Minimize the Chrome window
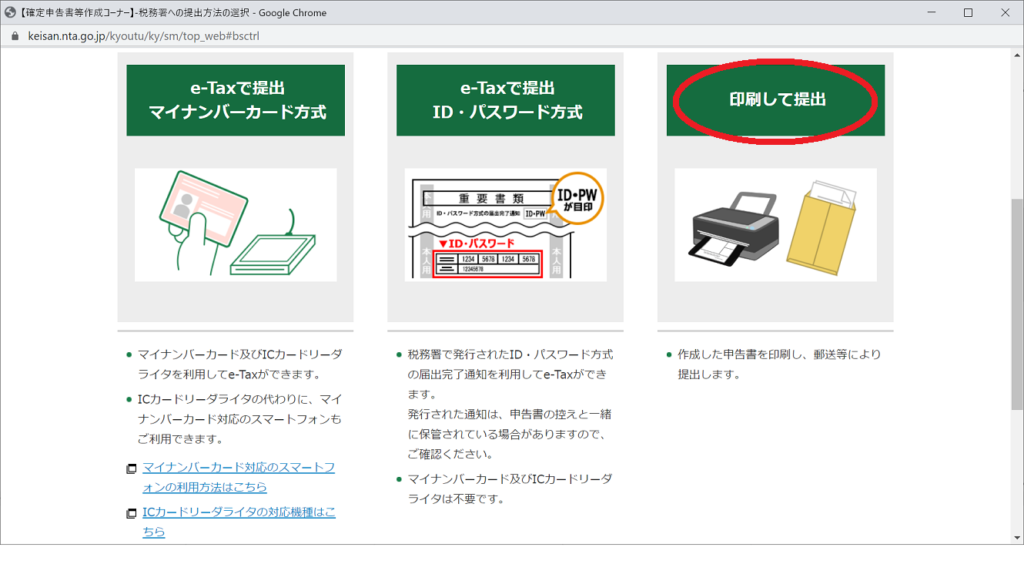Screen dimensions: 1024x581 tap(932, 12)
